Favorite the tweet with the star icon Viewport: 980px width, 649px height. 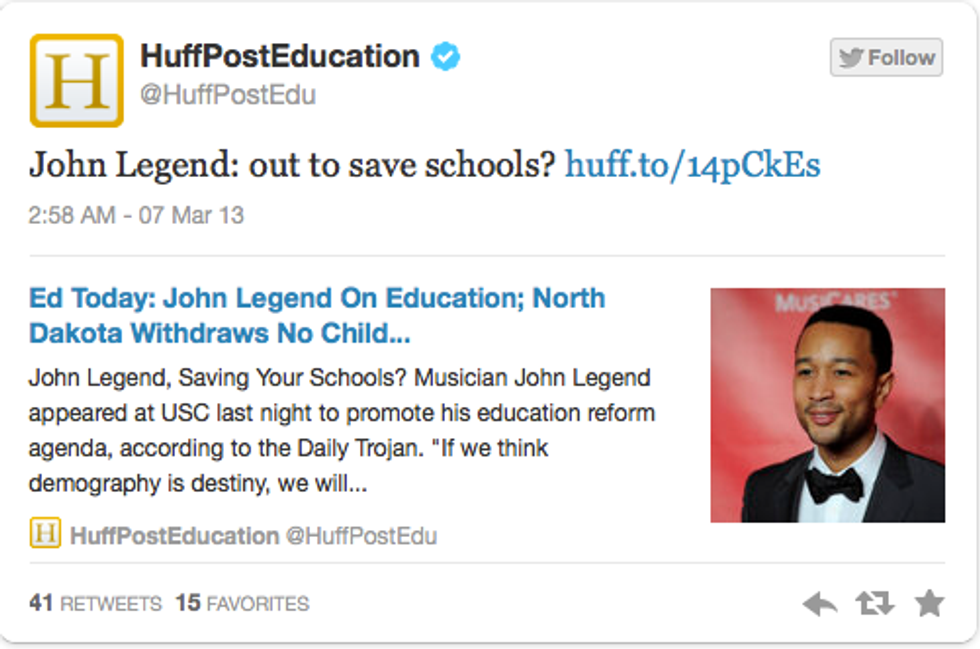929,602
